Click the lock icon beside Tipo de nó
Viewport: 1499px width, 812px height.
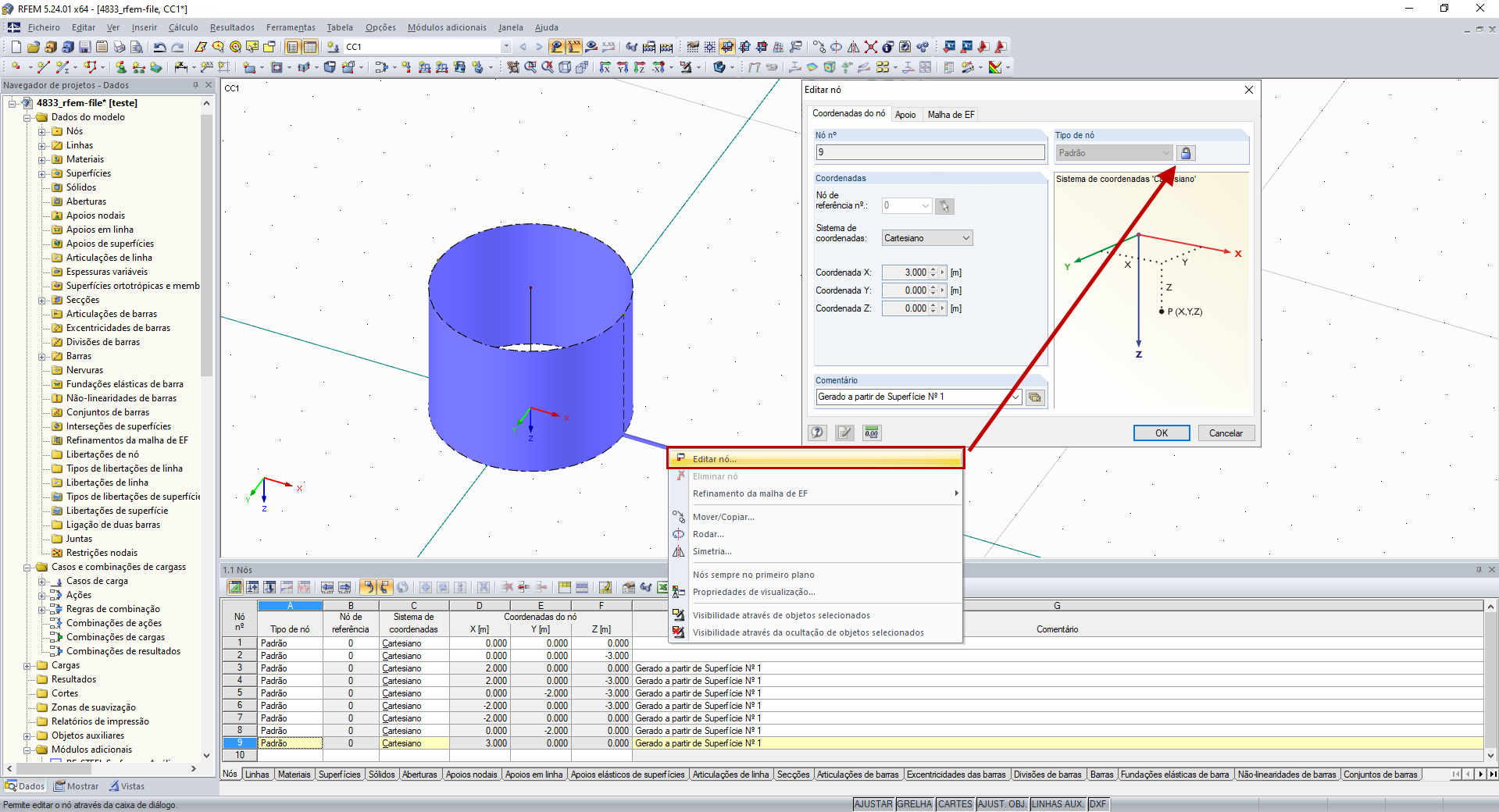(x=1186, y=153)
